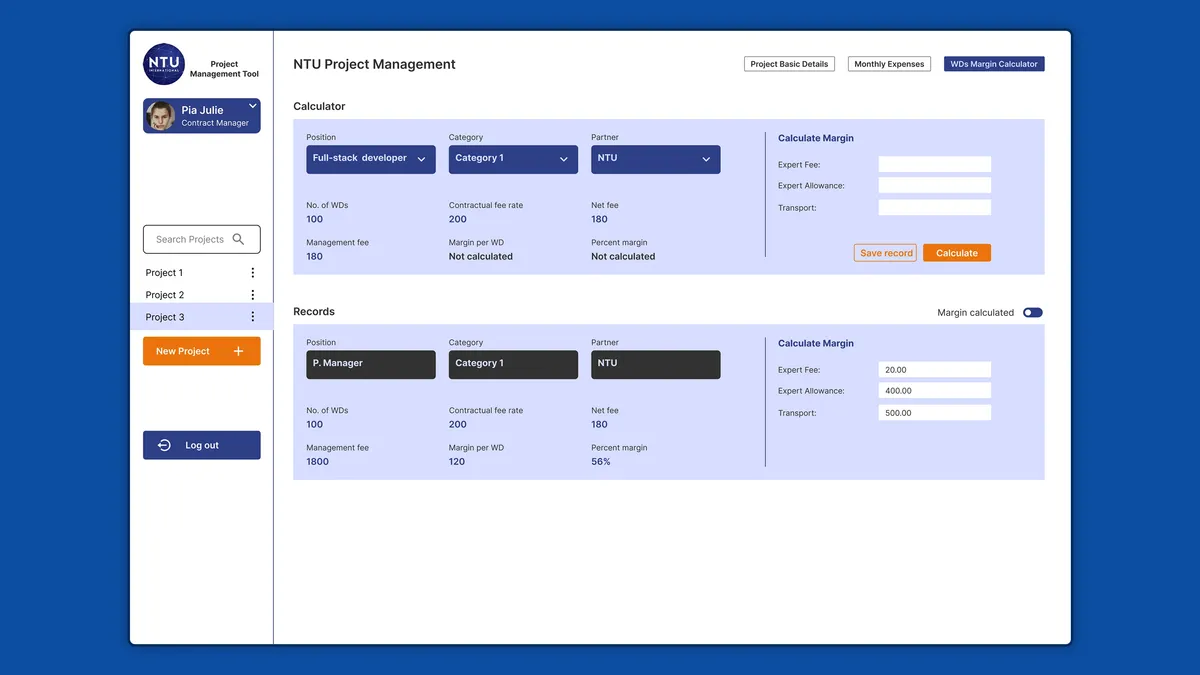
Task: Click the NTU International logo
Action: 164,64
